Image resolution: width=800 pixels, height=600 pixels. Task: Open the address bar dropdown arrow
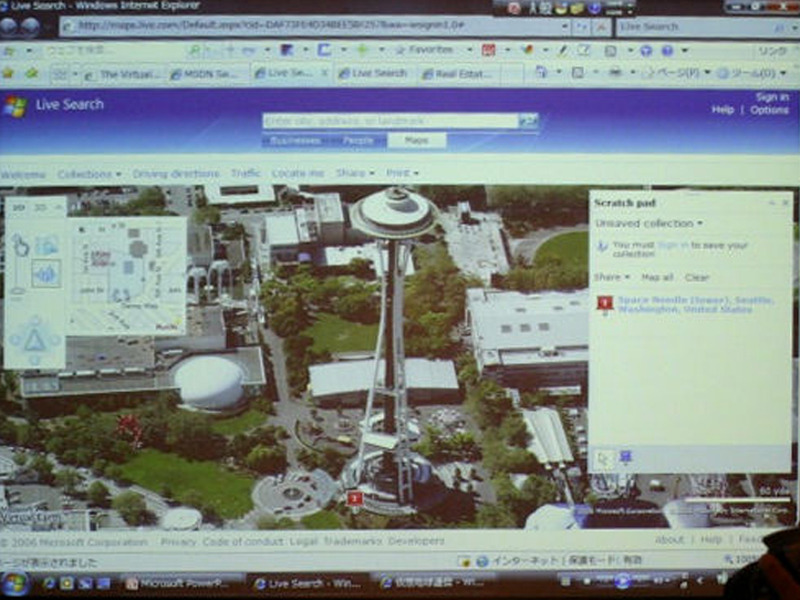coord(565,27)
